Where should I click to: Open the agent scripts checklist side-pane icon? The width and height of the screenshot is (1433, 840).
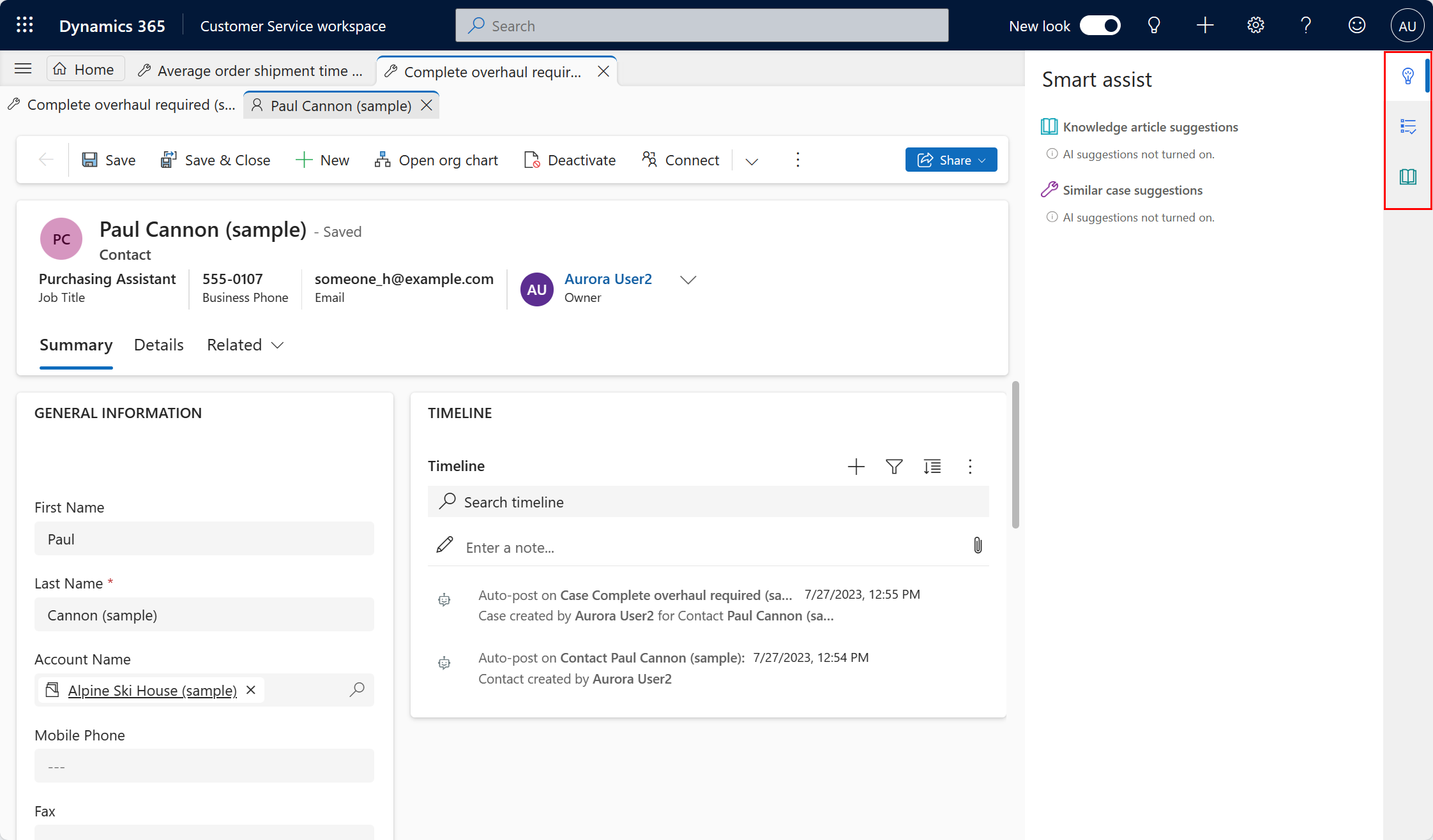(1407, 126)
